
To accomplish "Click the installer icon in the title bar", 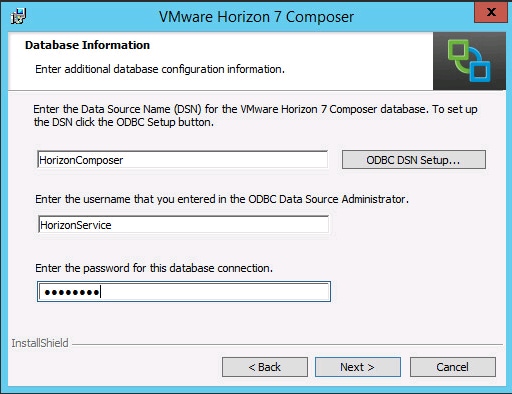I will pyautogui.click(x=18, y=16).
